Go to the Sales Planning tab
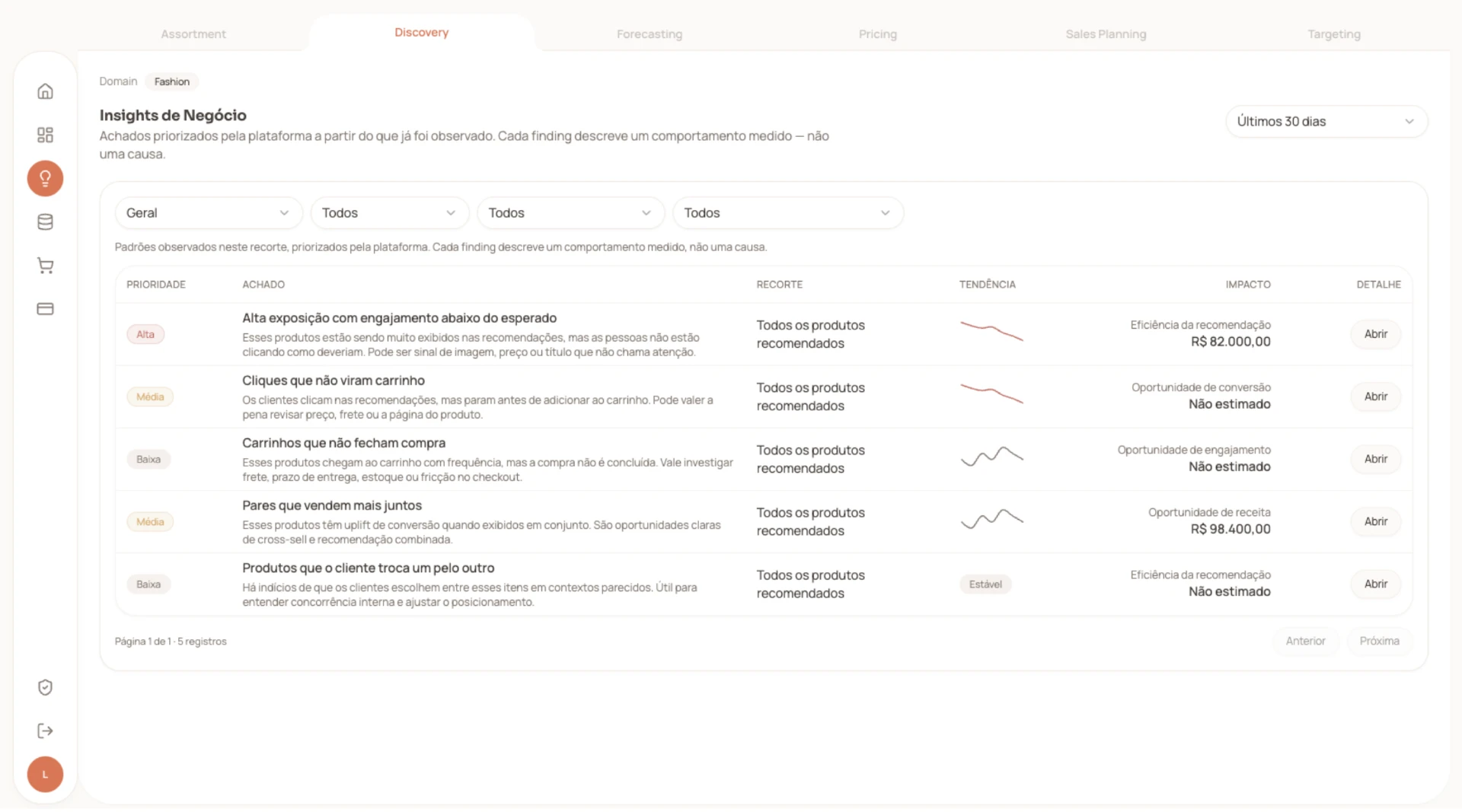 [x=1106, y=34]
